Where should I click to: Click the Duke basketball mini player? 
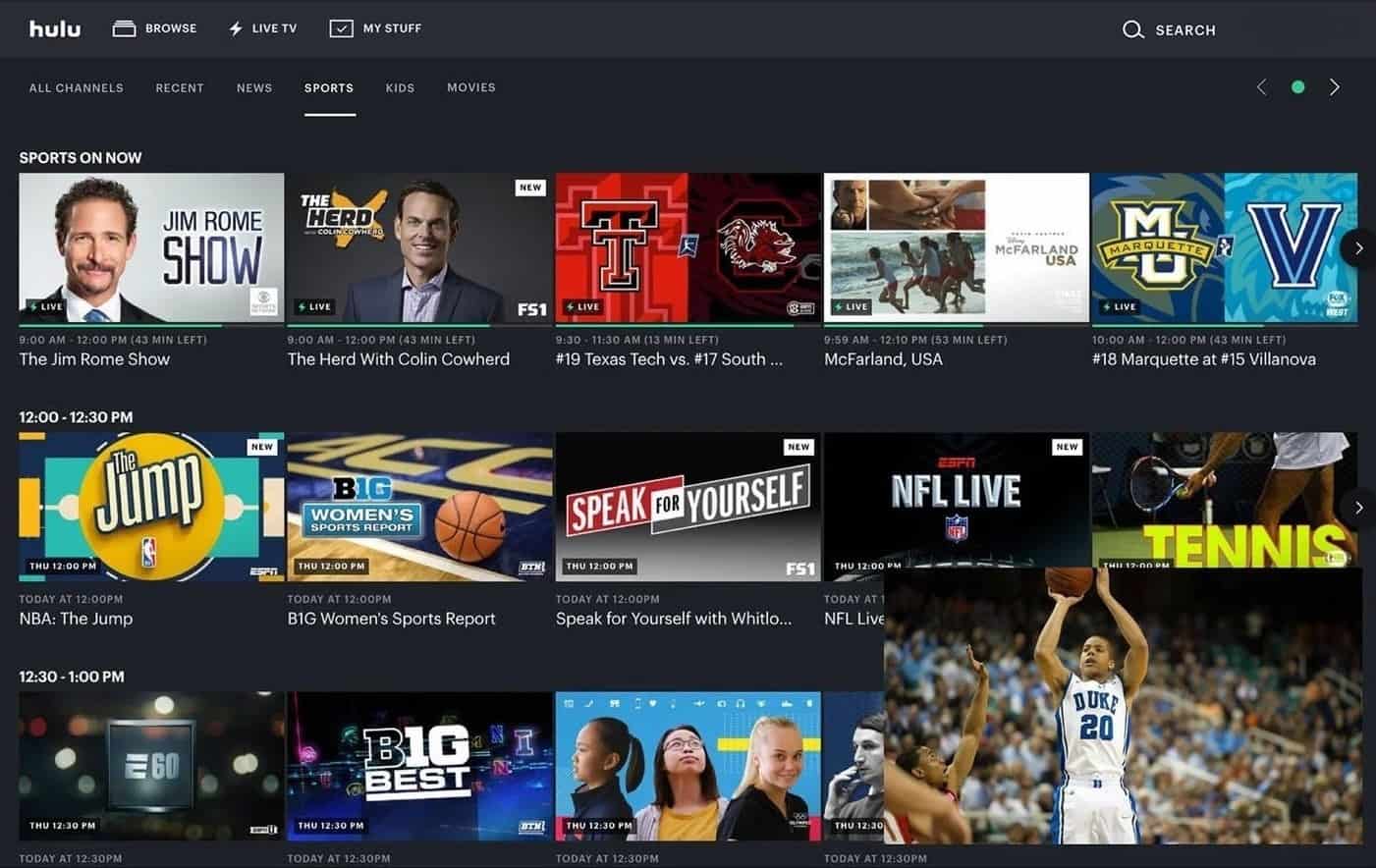[x=1123, y=705]
